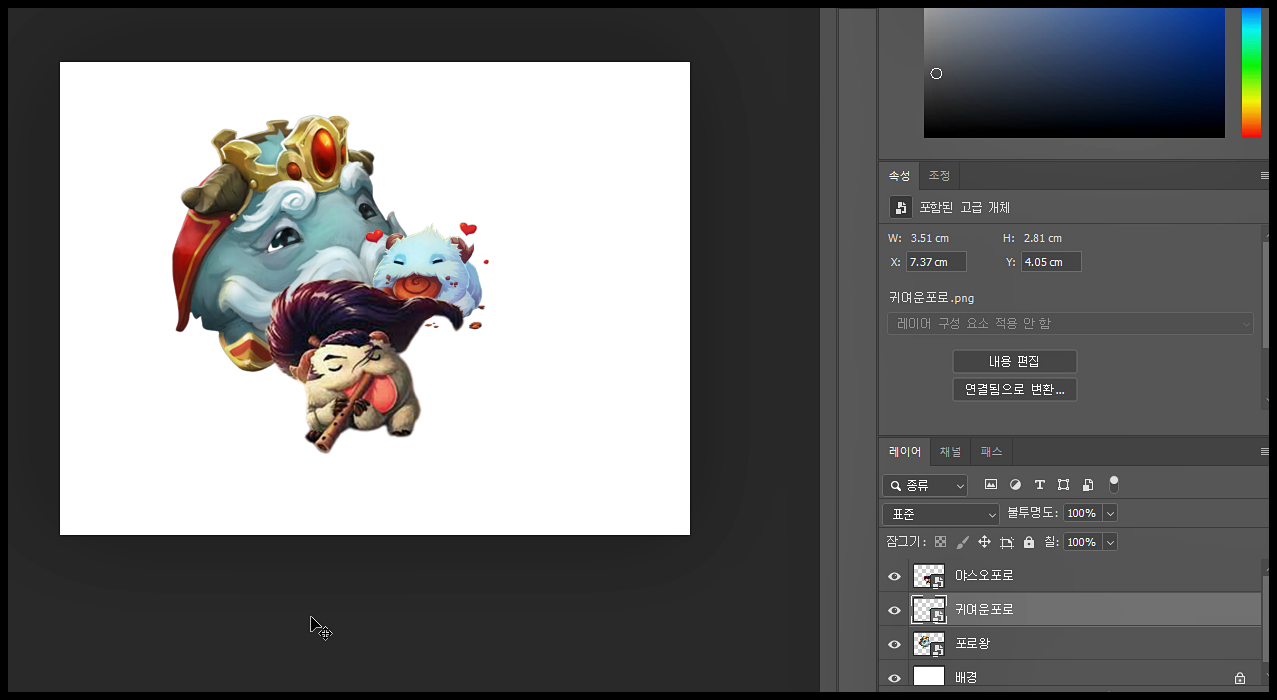This screenshot has width=1277, height=700.
Task: Switch to the 채널 tab
Action: click(950, 452)
